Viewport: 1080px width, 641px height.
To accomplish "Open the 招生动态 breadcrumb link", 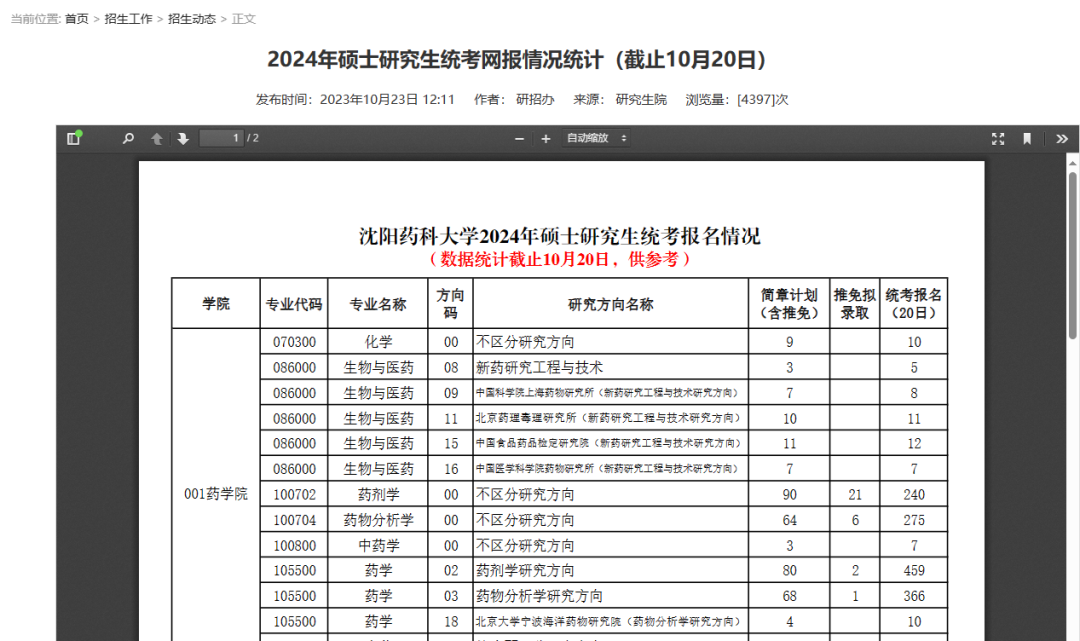I will pos(192,19).
